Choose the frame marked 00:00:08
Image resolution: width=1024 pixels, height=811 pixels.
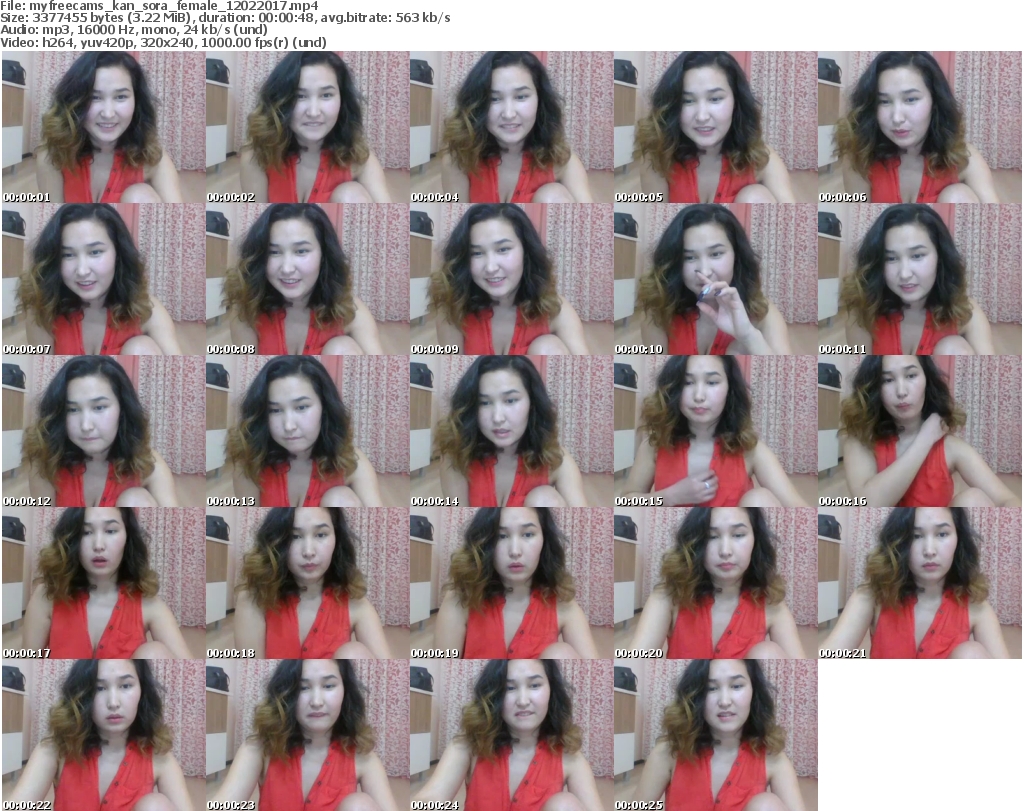click(308, 279)
